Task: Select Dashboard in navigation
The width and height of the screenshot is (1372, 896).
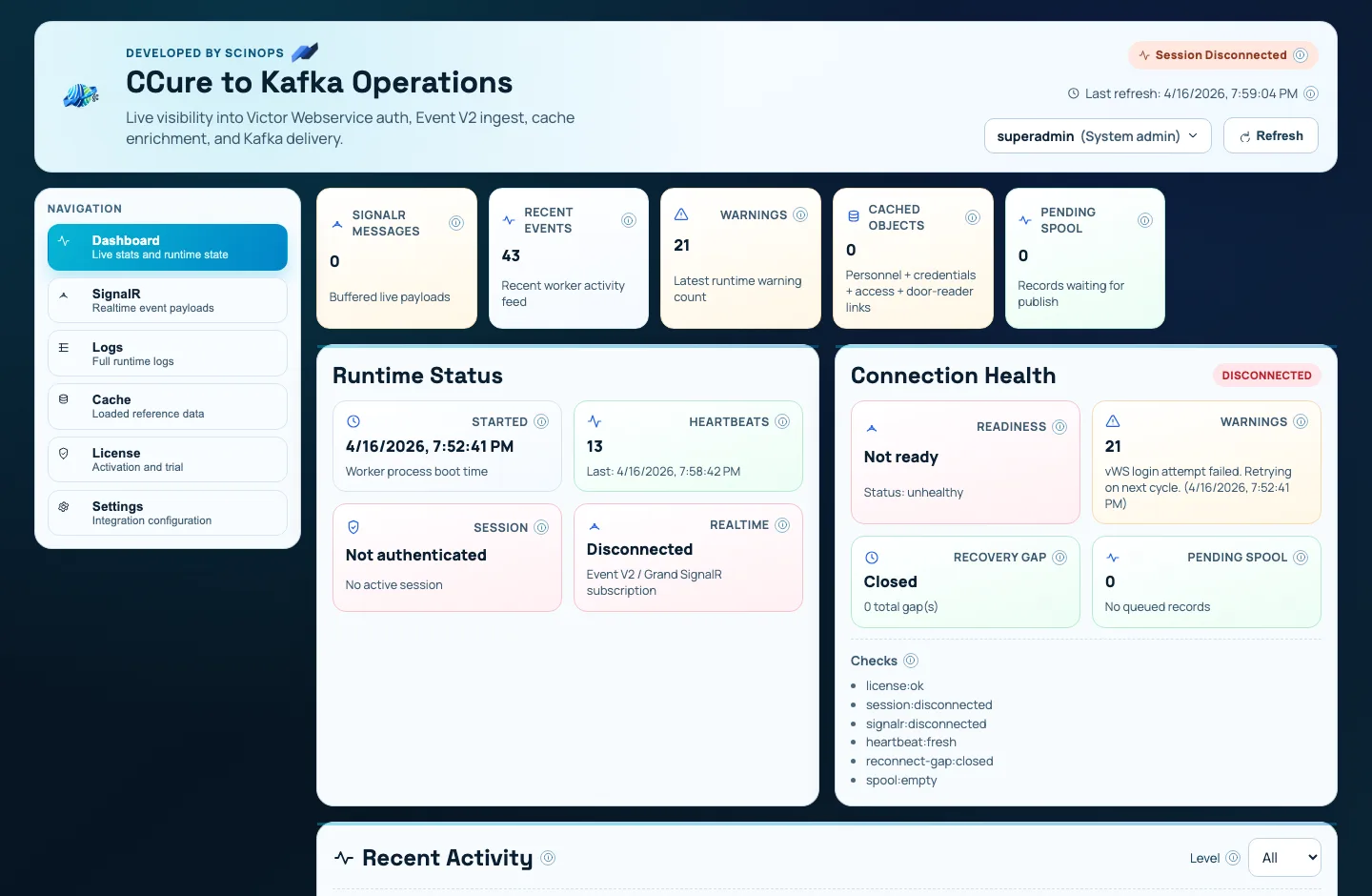Action: click(x=168, y=248)
